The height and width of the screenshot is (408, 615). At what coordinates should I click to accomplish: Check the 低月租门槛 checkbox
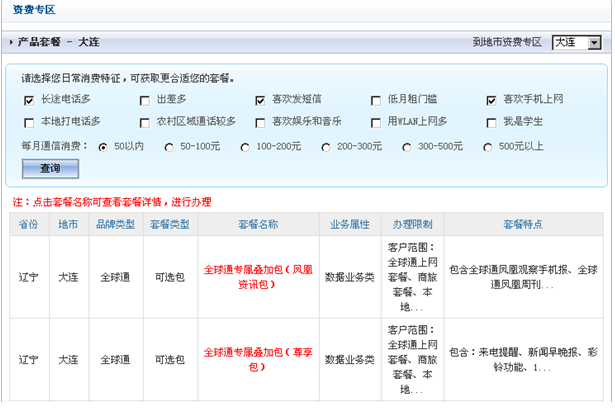pos(376,101)
